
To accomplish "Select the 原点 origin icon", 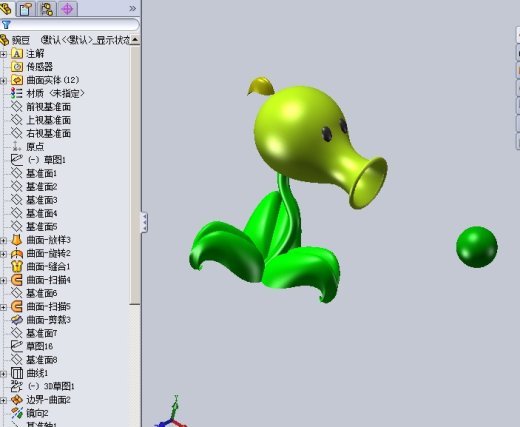I will [17, 146].
